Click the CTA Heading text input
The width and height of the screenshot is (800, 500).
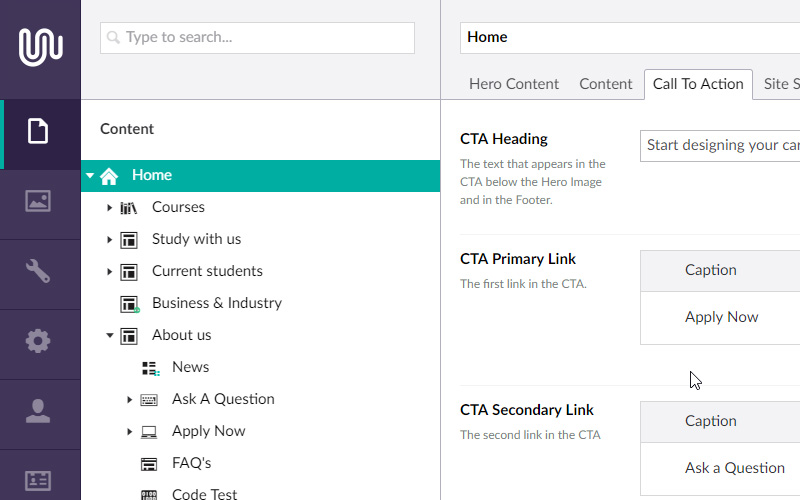(720, 145)
